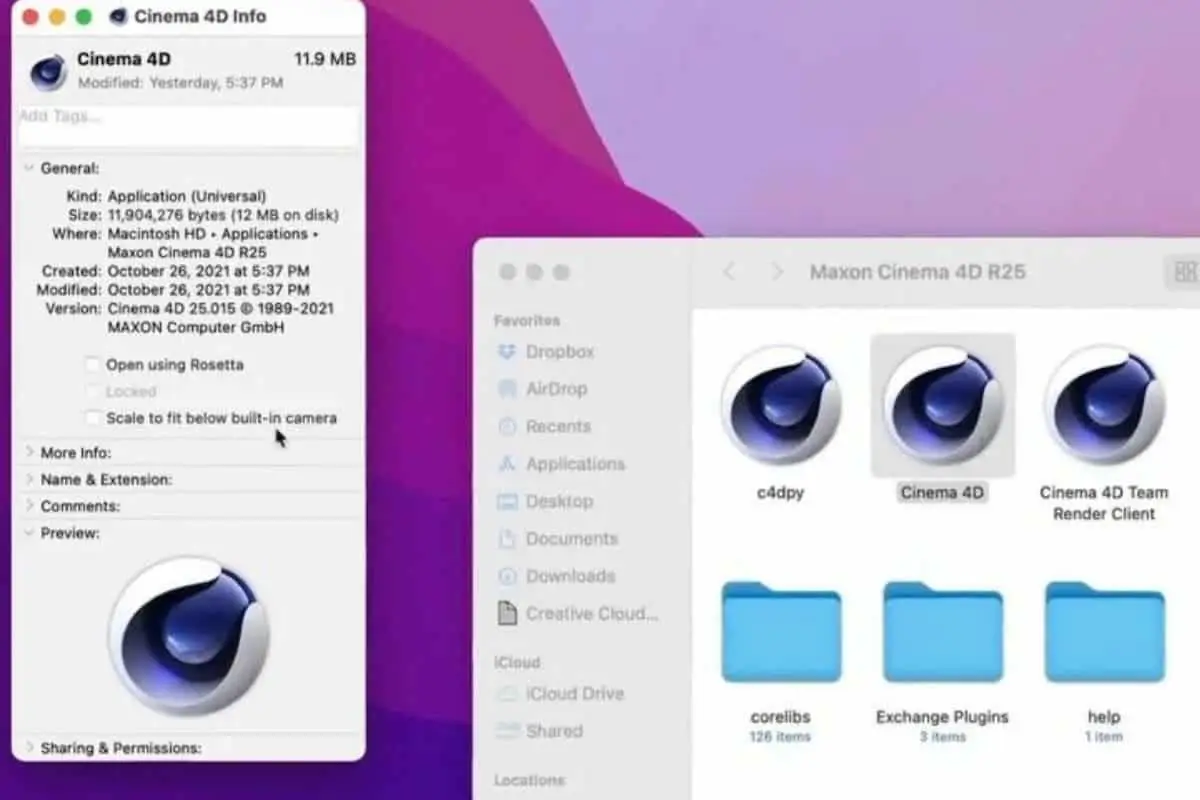Click the help folder name

tap(1104, 717)
